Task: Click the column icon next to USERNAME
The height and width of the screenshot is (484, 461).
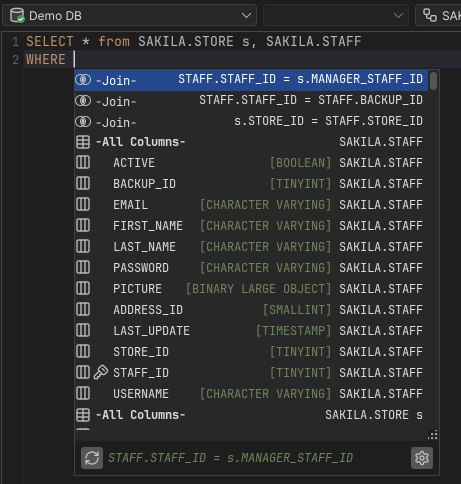Action: [83, 393]
